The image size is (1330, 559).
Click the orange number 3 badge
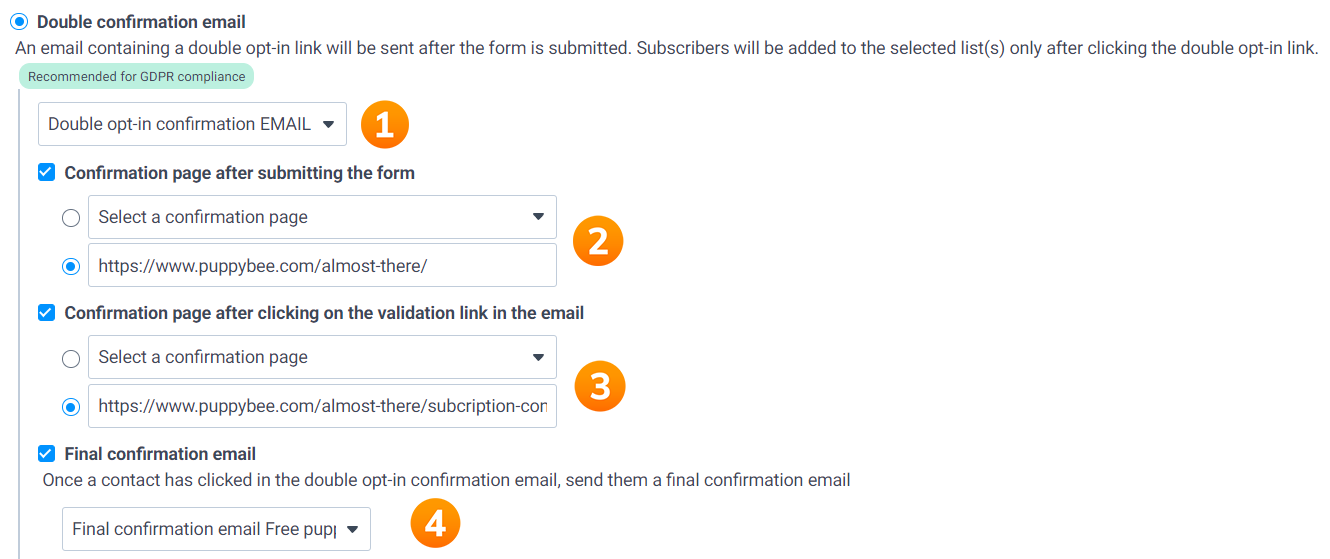[x=600, y=386]
